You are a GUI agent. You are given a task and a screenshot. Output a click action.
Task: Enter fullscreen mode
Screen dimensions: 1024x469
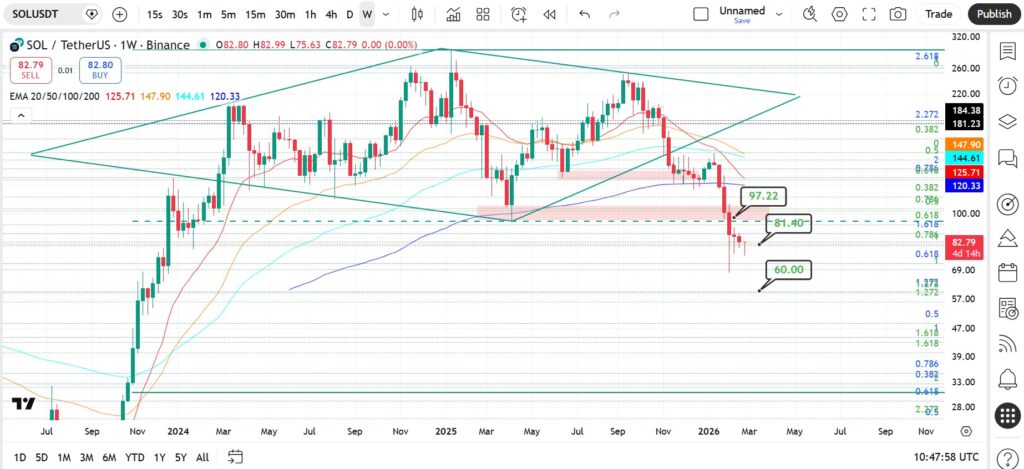(869, 14)
